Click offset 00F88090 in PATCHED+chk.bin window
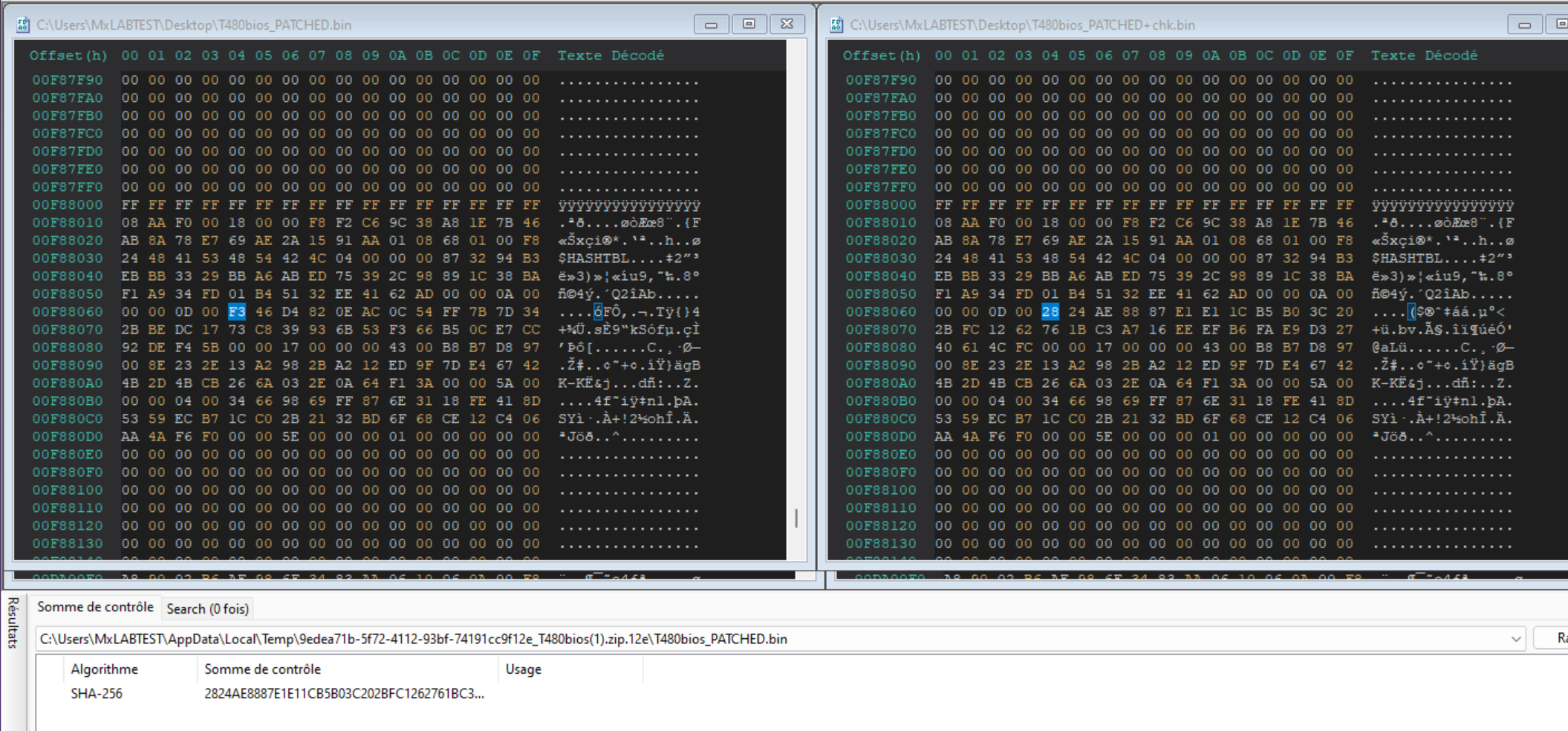This screenshot has width=1568, height=731. click(x=881, y=365)
